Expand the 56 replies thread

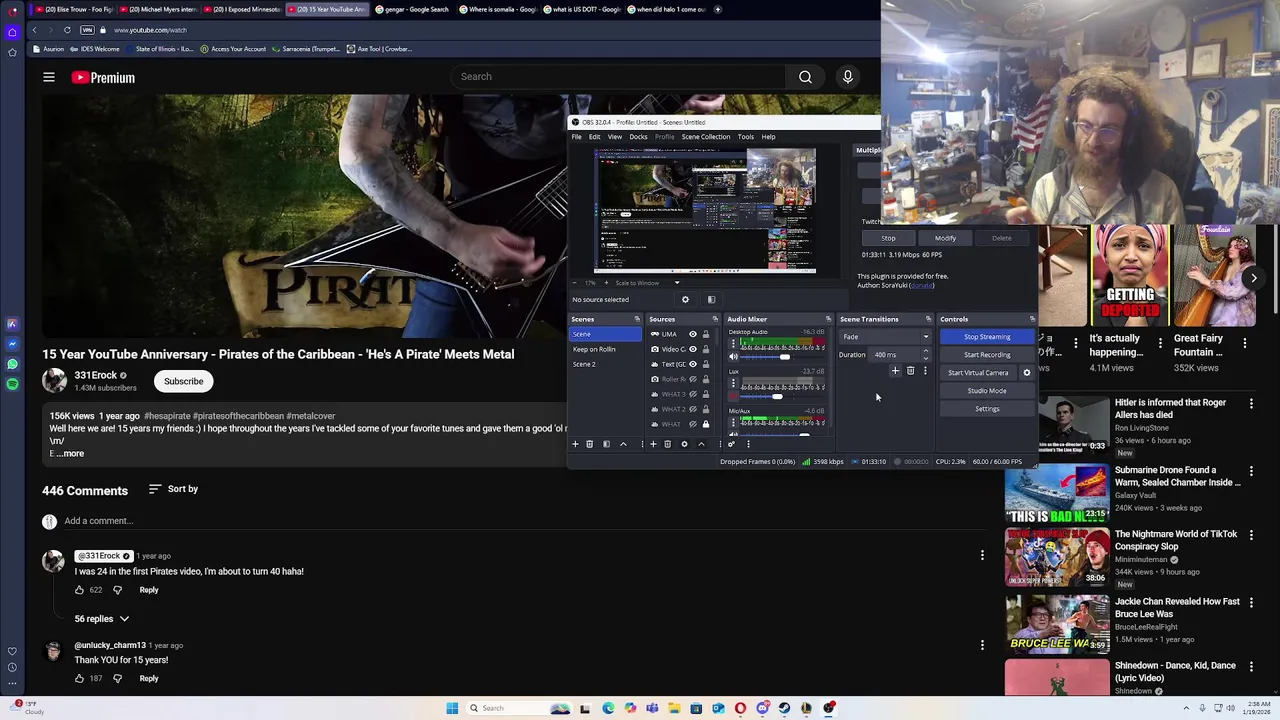click(101, 619)
